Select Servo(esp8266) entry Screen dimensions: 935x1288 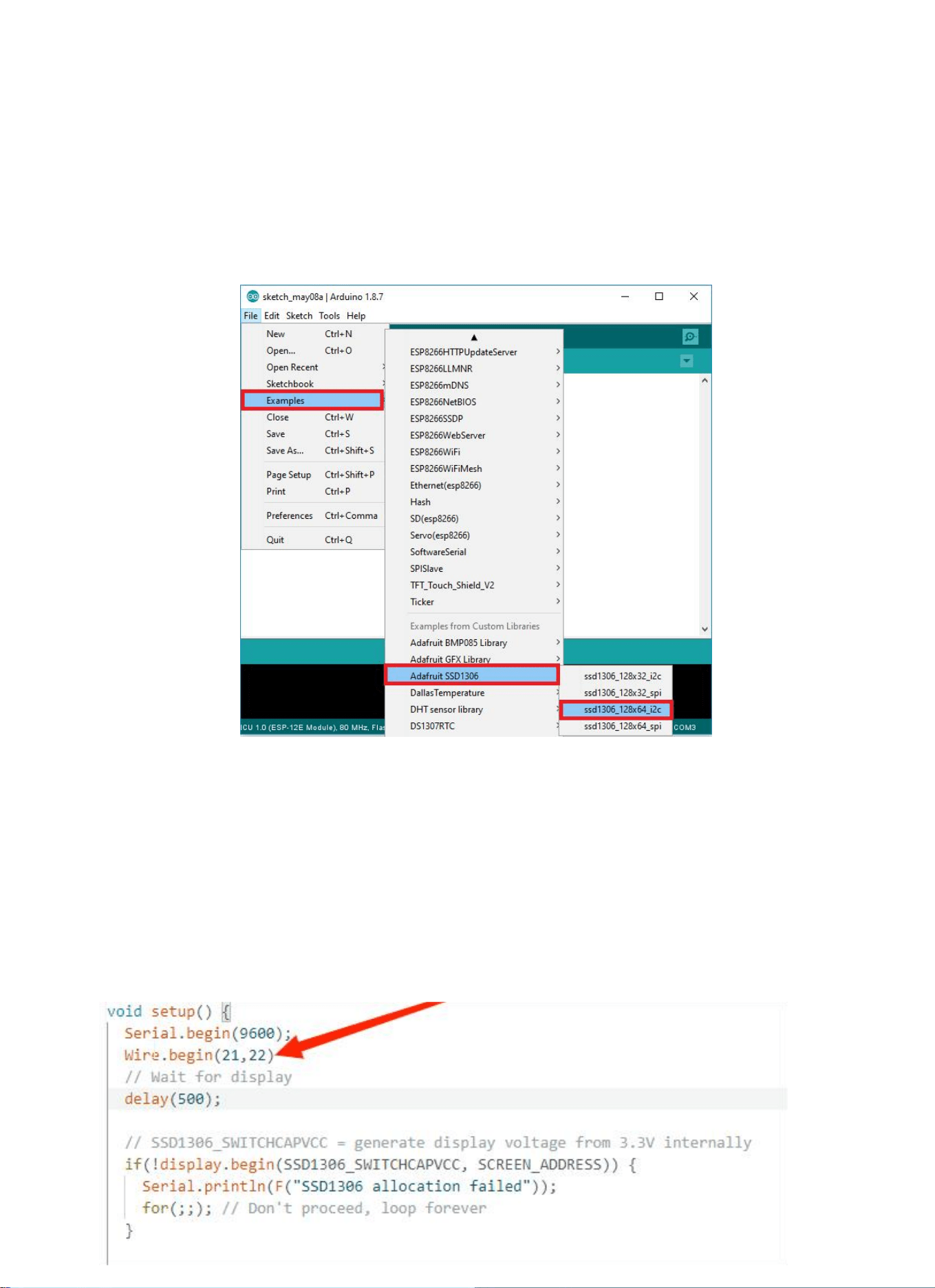tap(474, 535)
